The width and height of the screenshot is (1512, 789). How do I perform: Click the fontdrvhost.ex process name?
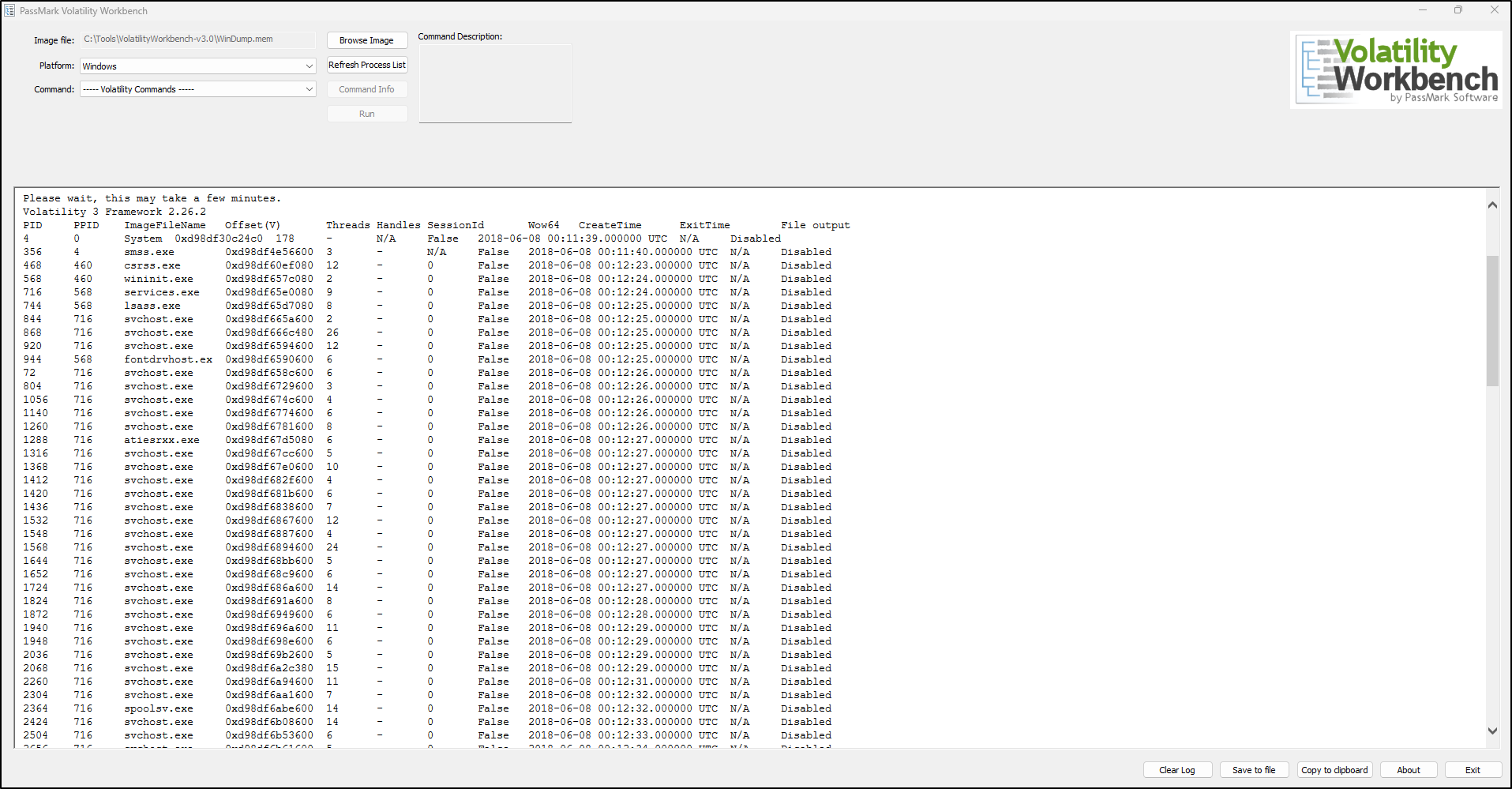click(168, 359)
